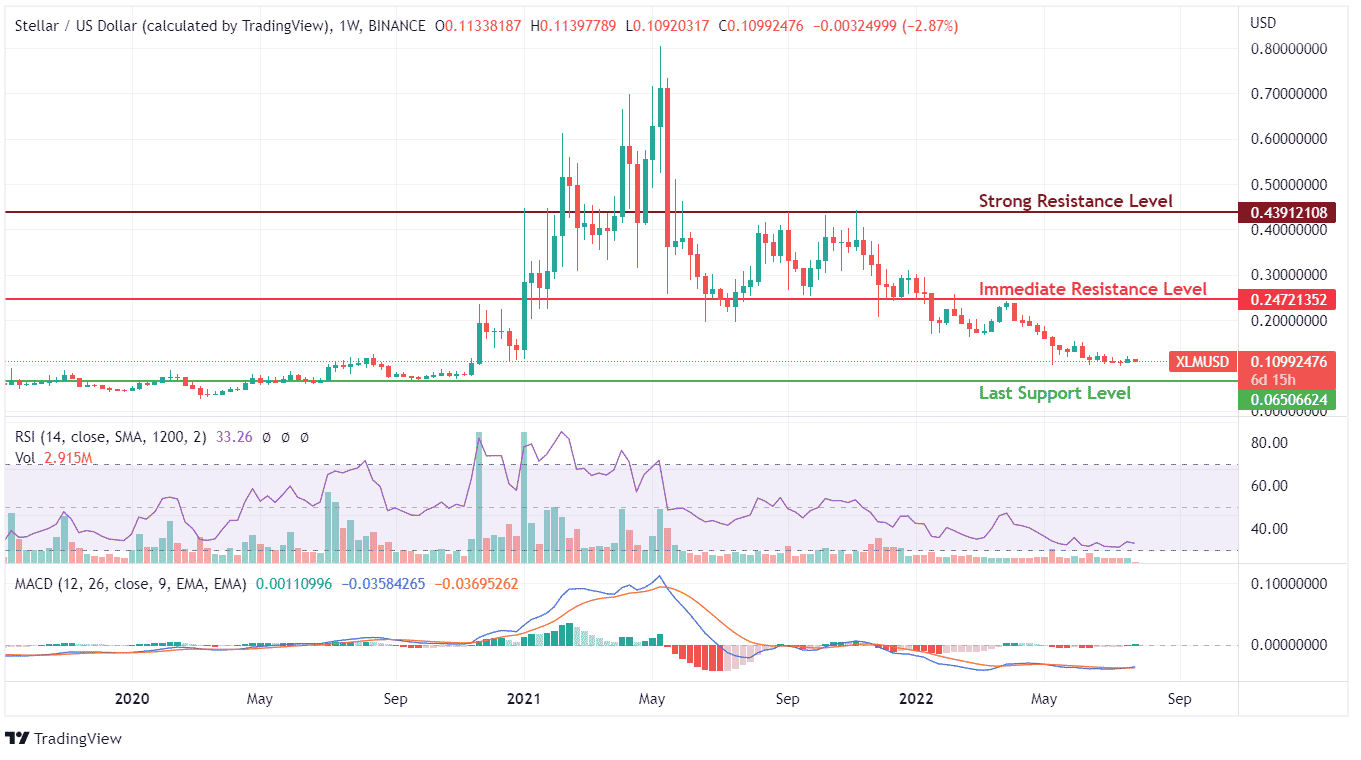Click the 0.24721352 immediate resistance price label
The image size is (1361, 760).
[x=1286, y=299]
